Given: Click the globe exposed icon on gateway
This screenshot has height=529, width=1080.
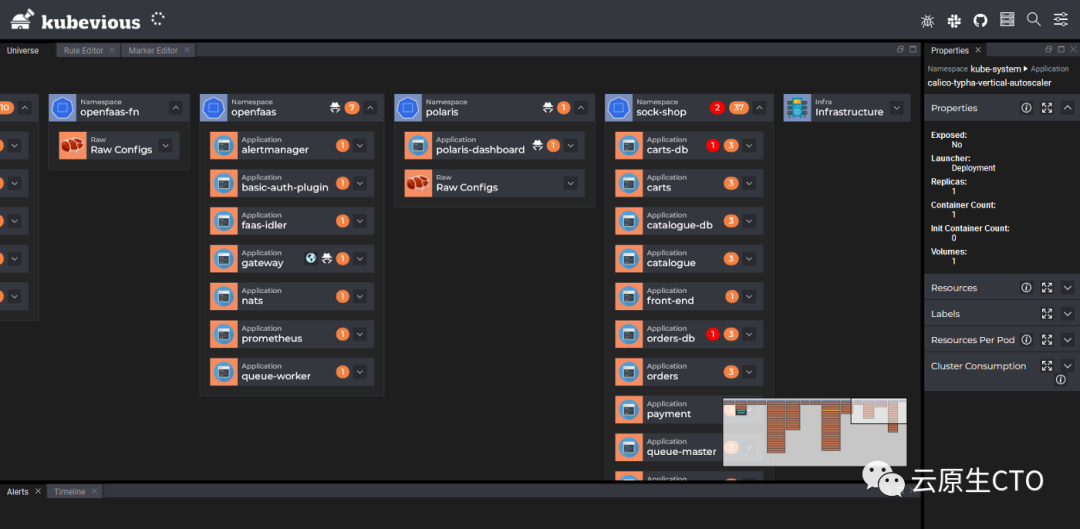Looking at the screenshot, I should [311, 258].
